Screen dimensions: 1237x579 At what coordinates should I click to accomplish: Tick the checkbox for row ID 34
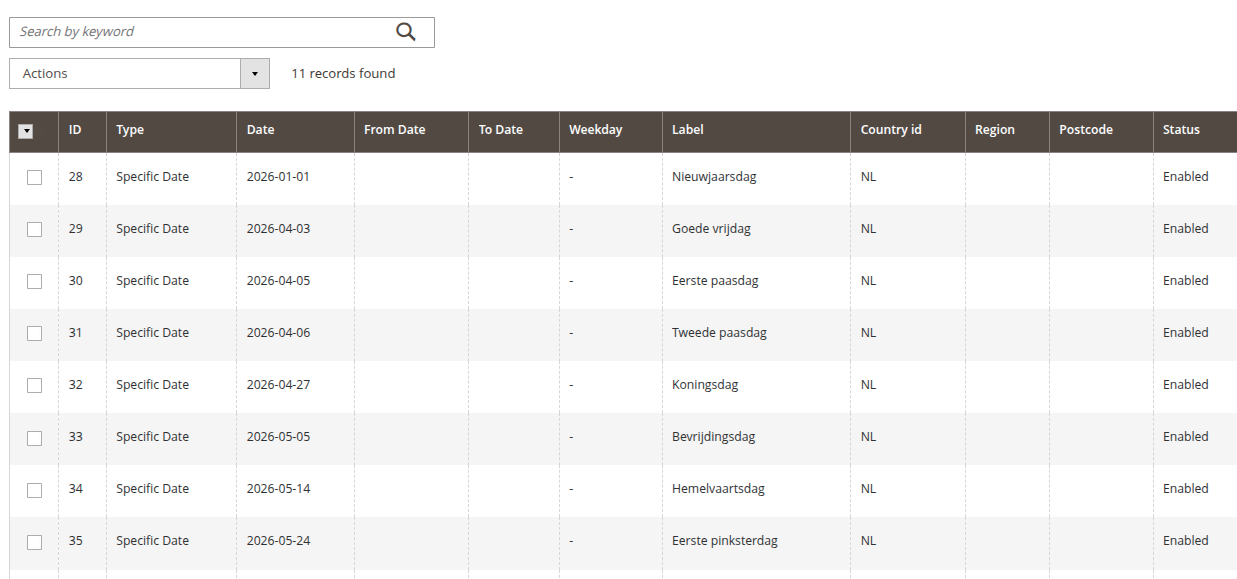[x=34, y=490]
